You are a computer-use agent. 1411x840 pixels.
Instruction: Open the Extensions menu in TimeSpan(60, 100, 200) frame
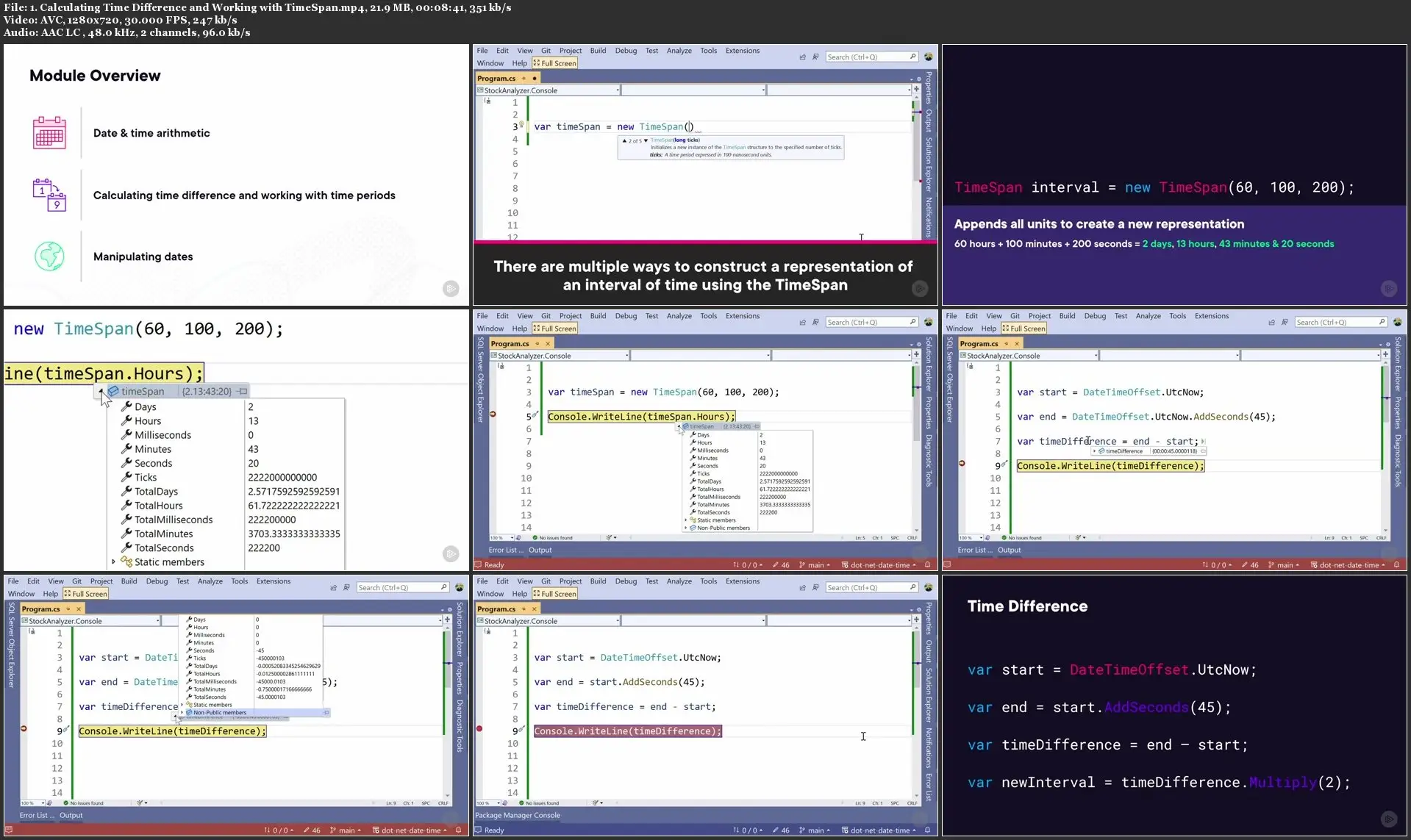pos(743,316)
